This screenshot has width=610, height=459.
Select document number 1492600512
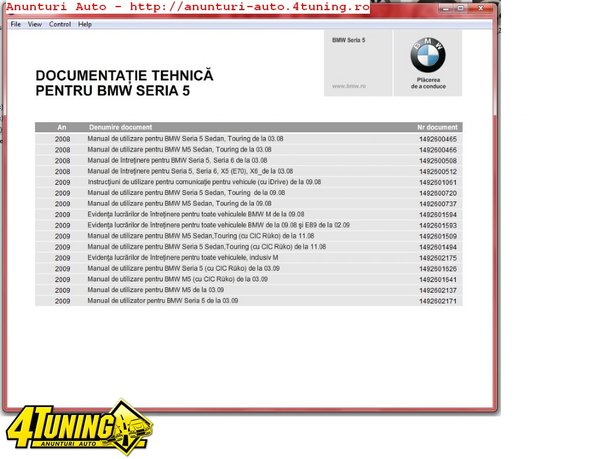pos(438,172)
